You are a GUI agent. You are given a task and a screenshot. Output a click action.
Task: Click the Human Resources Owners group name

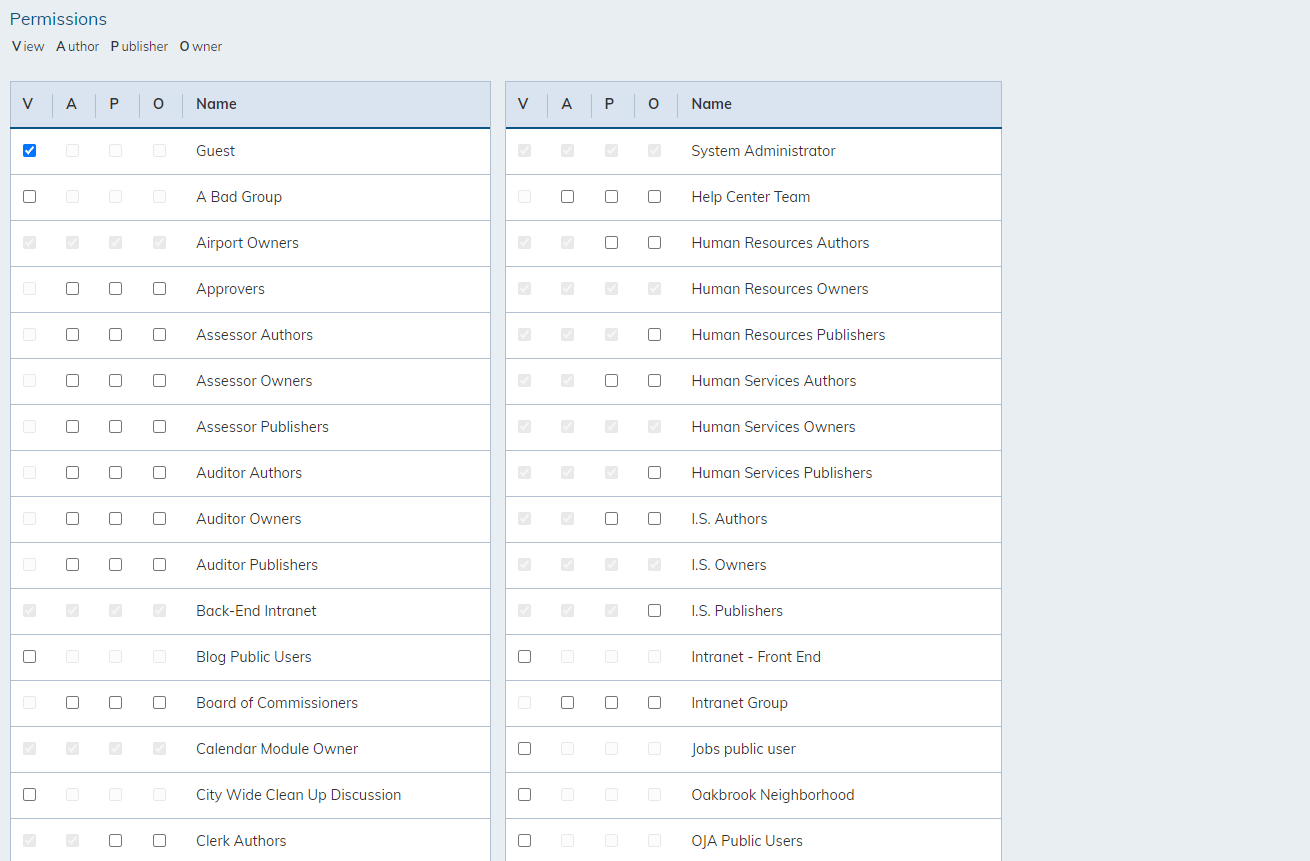tap(780, 289)
